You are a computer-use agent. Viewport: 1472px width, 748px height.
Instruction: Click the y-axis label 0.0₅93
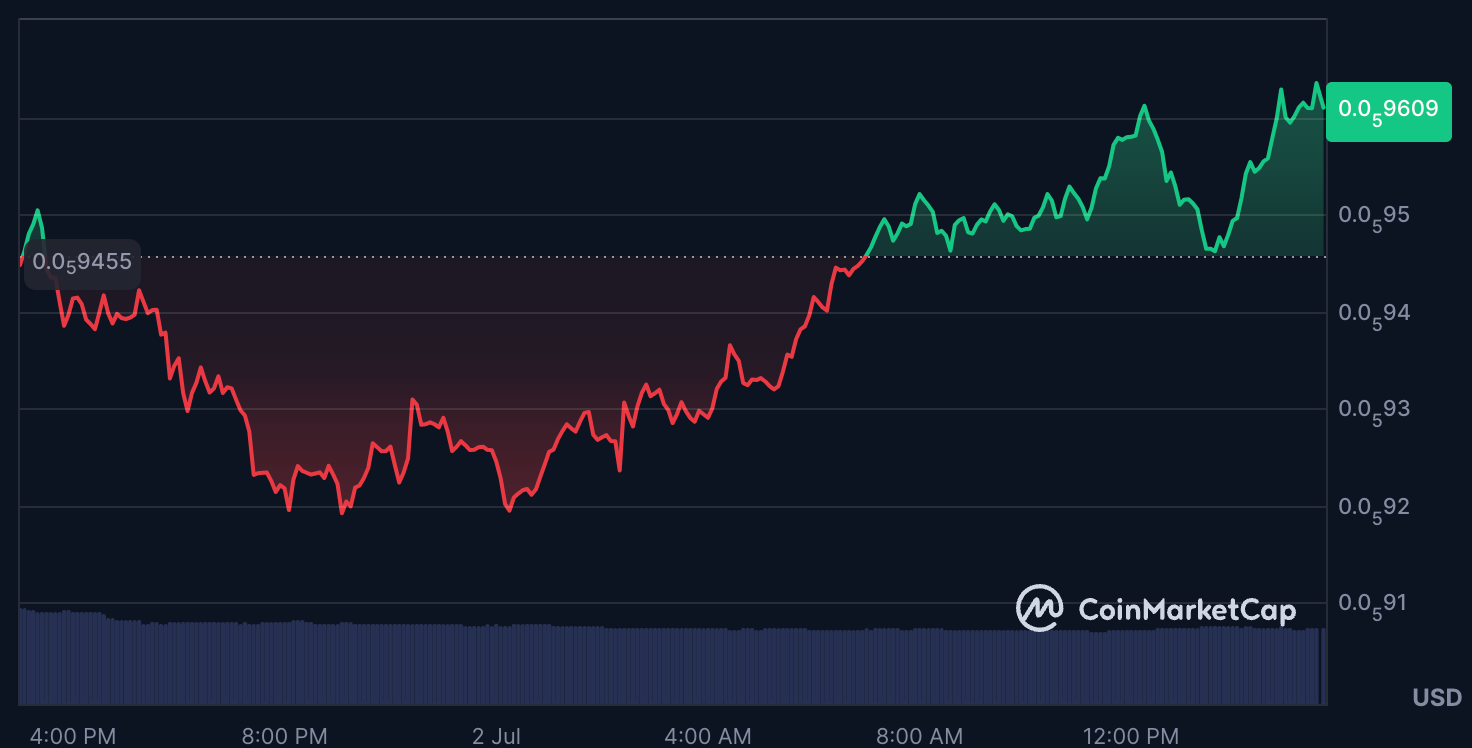[x=1374, y=410]
